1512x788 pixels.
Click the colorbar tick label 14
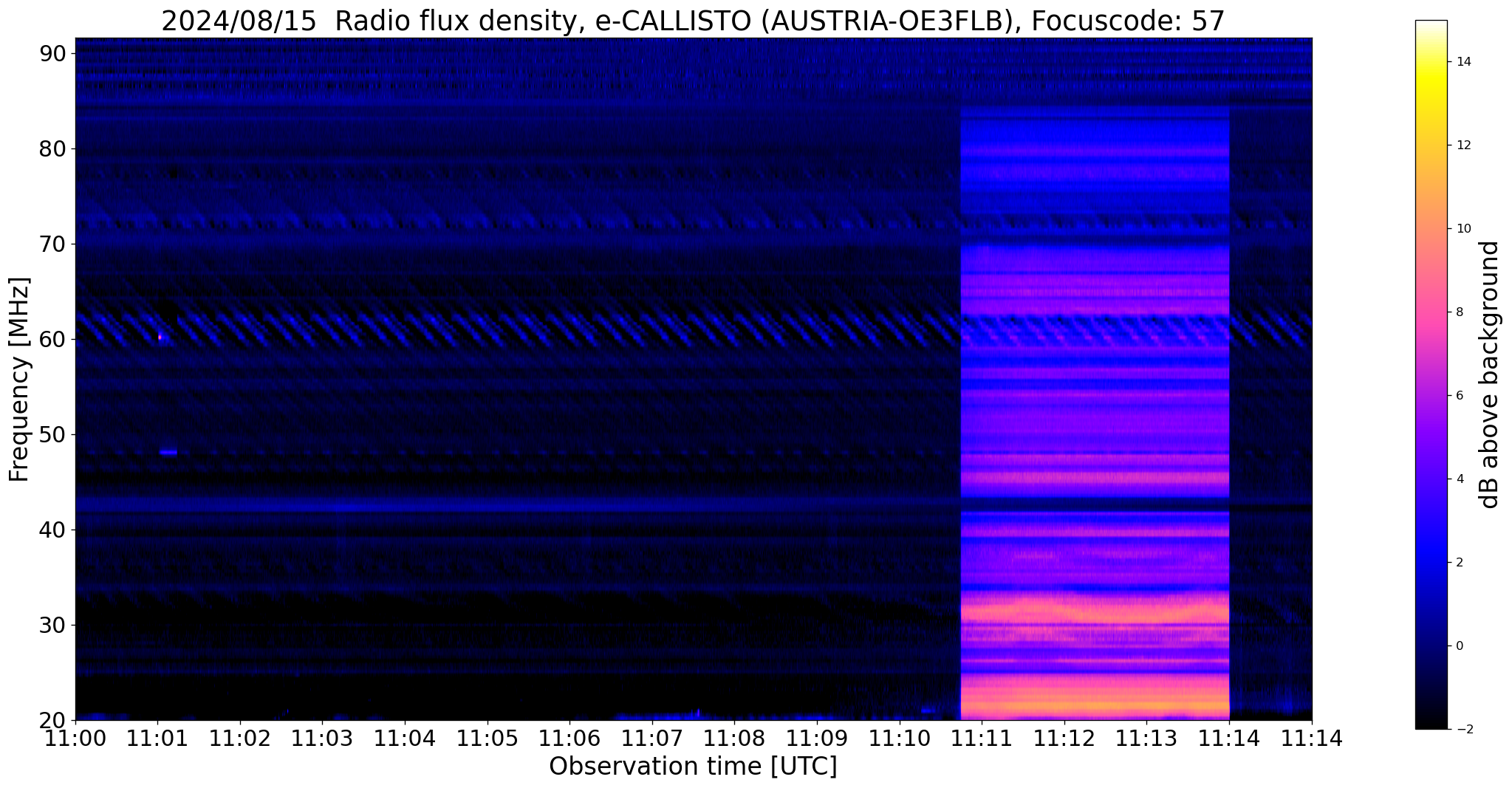point(1463,62)
